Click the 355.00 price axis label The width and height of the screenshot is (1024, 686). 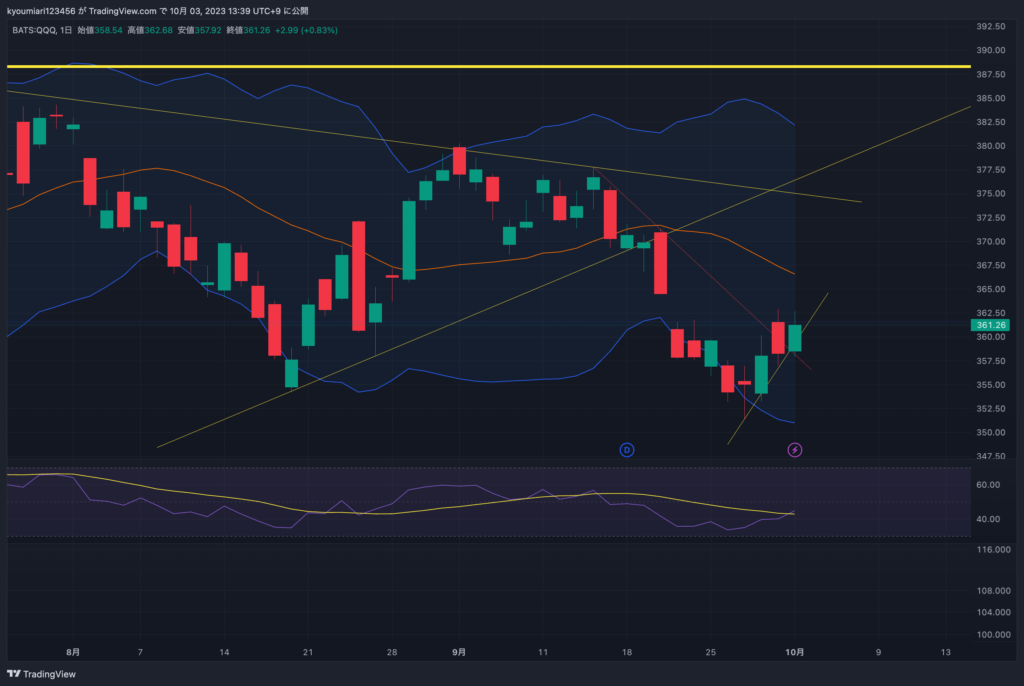click(x=991, y=385)
